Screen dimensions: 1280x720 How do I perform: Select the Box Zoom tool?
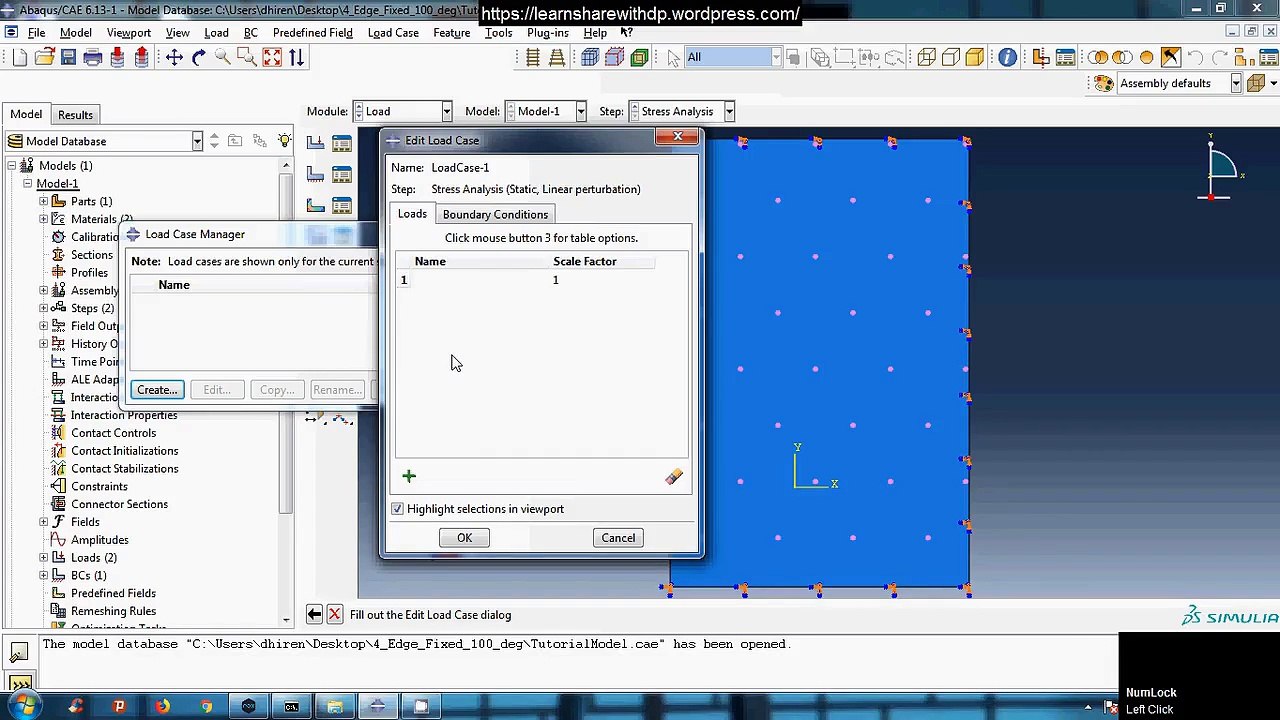247,58
